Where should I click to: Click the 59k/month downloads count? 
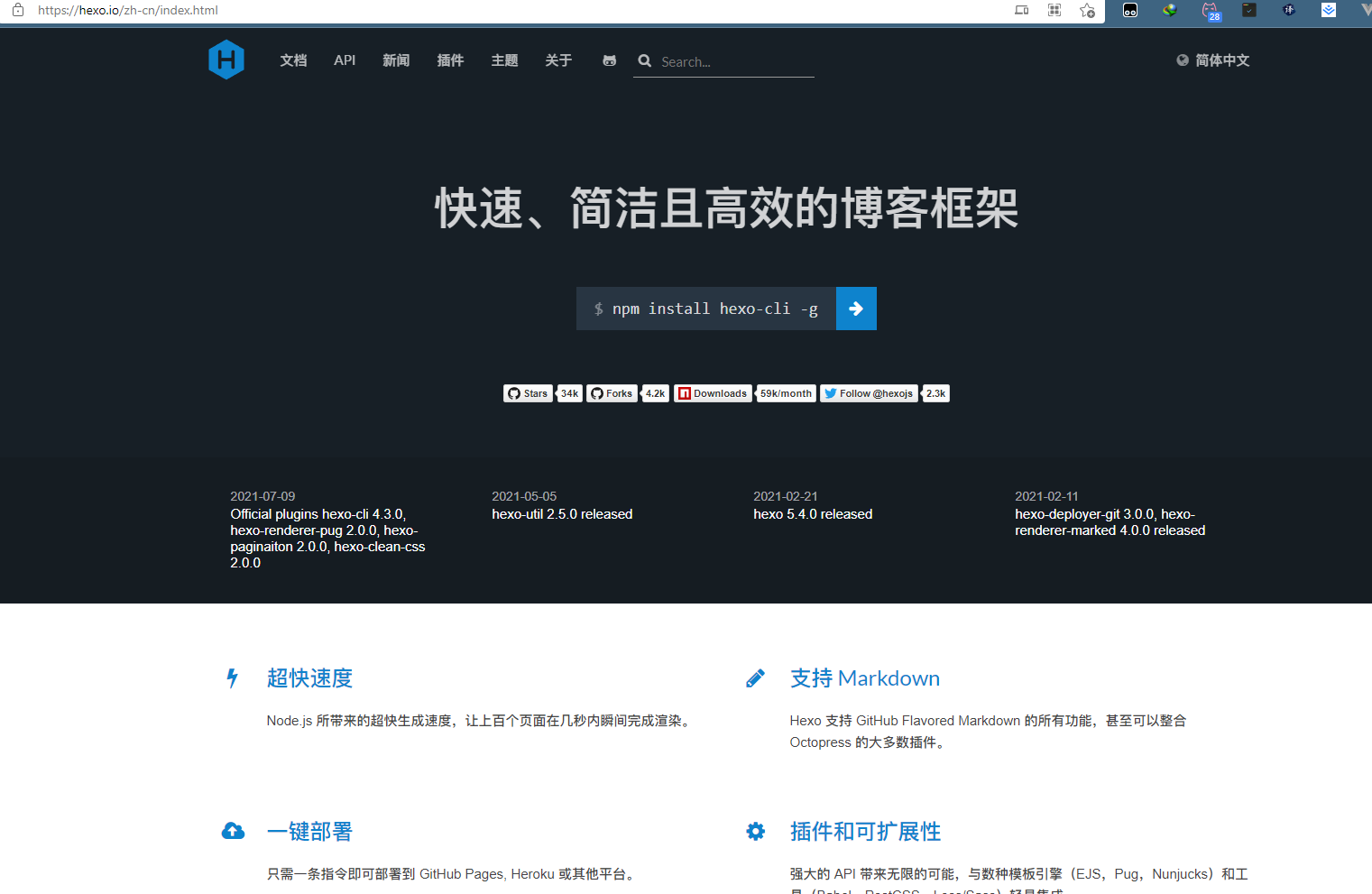coord(786,393)
